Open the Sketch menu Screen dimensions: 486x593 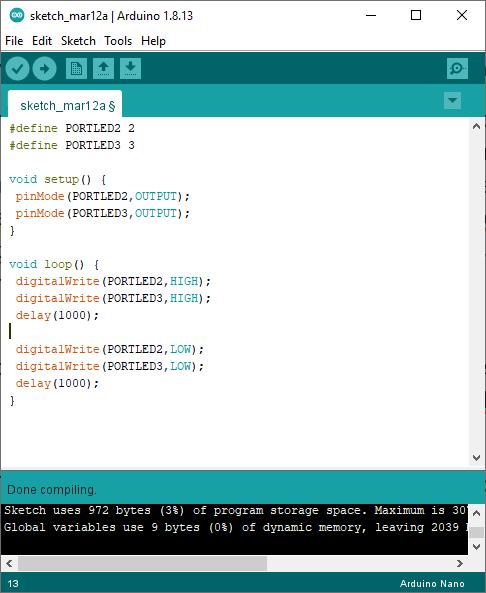(78, 41)
